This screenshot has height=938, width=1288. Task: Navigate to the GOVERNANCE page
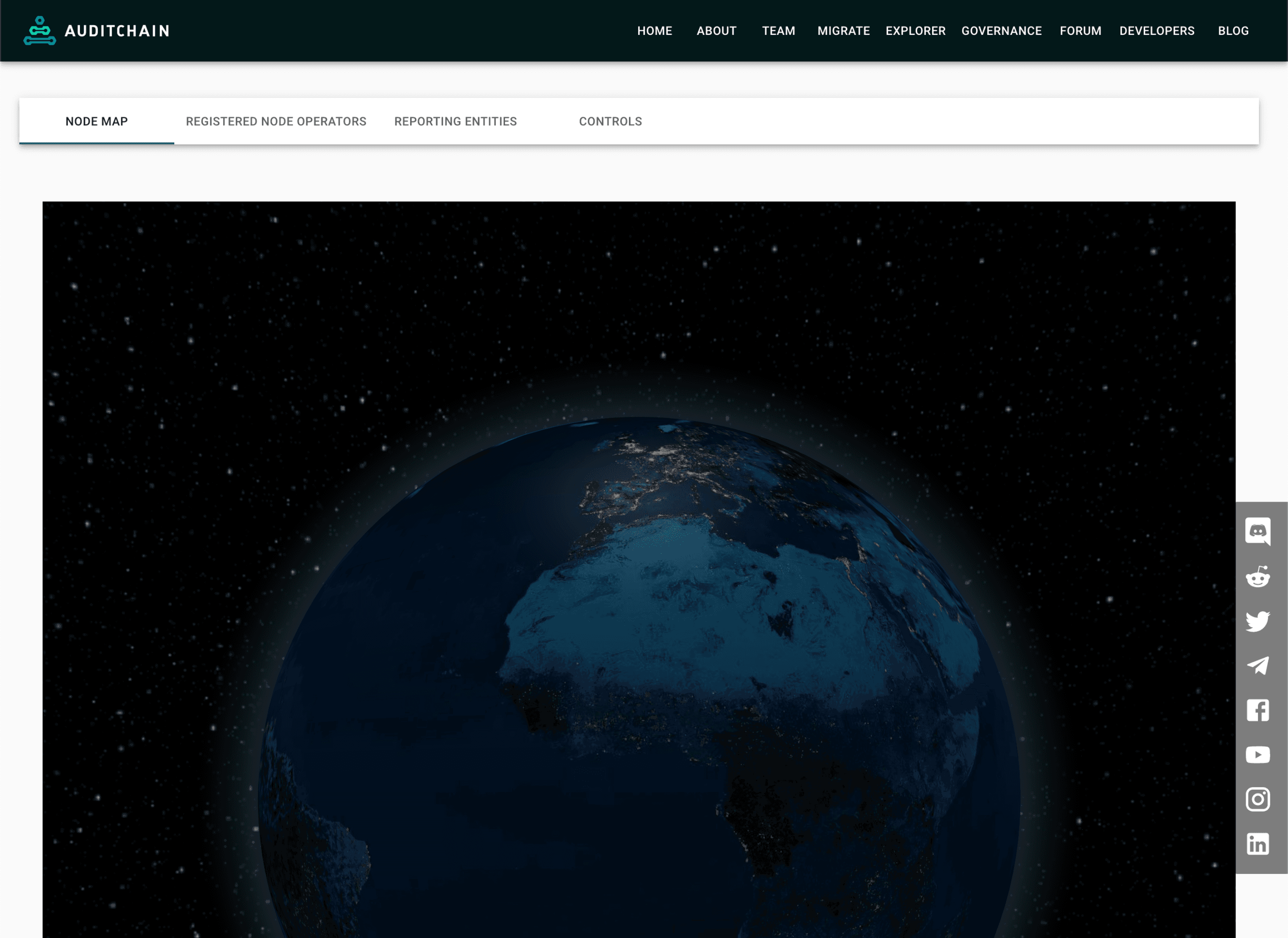click(x=1002, y=31)
